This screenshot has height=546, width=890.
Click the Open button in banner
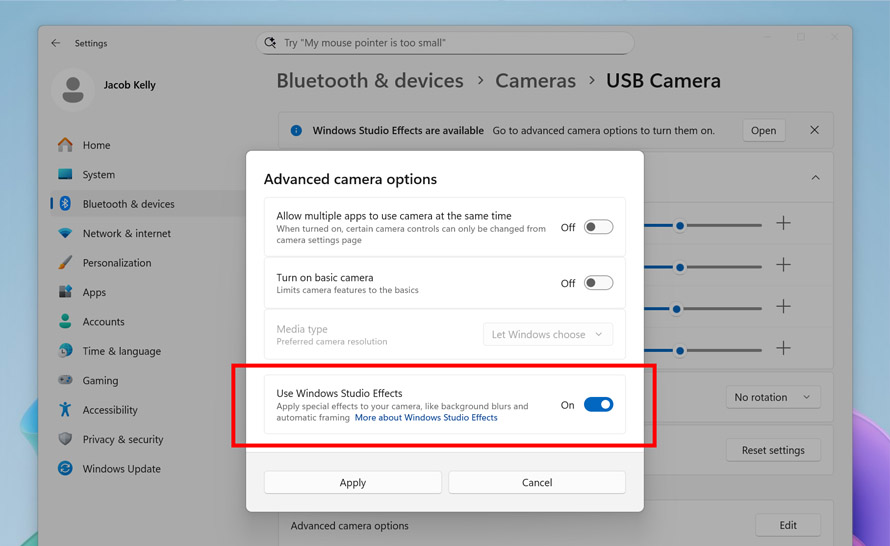[763, 131]
